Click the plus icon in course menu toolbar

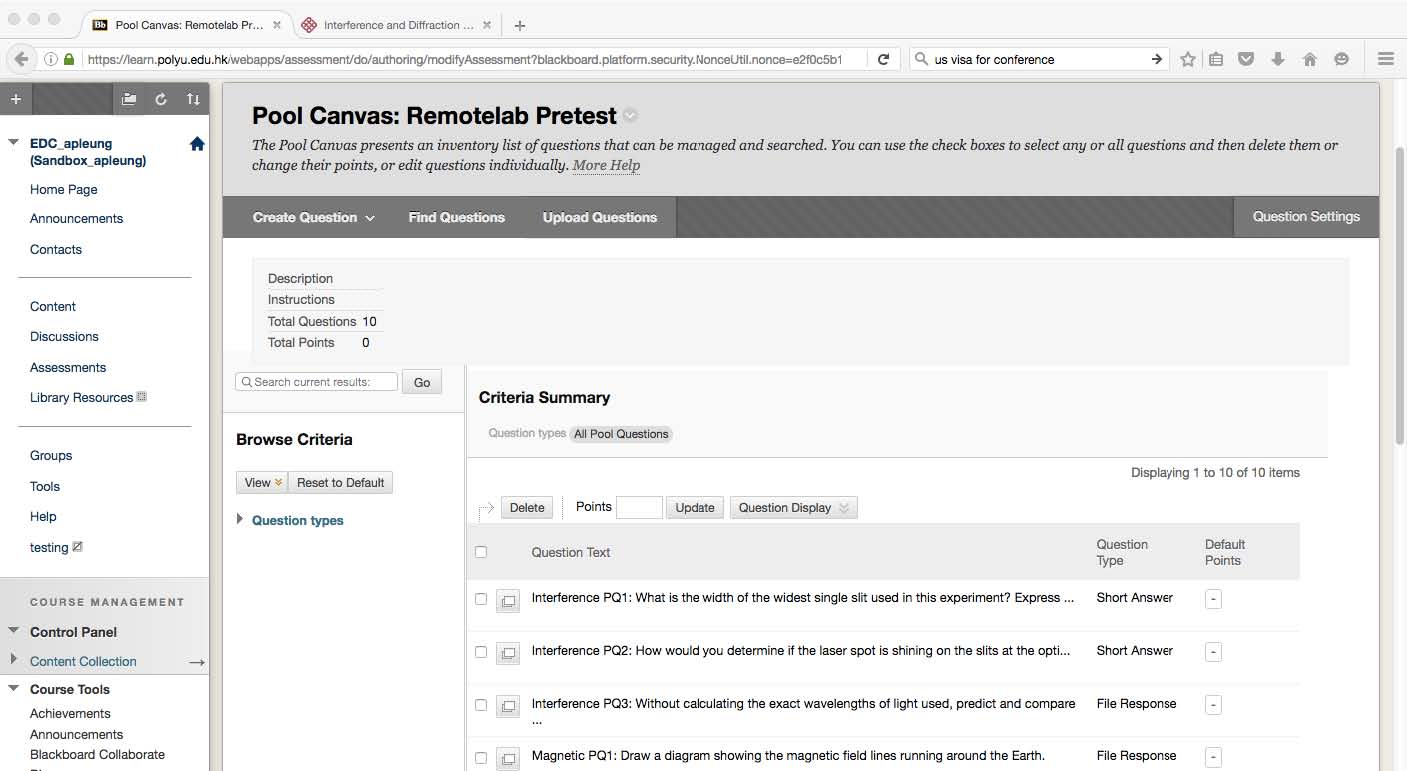15,99
